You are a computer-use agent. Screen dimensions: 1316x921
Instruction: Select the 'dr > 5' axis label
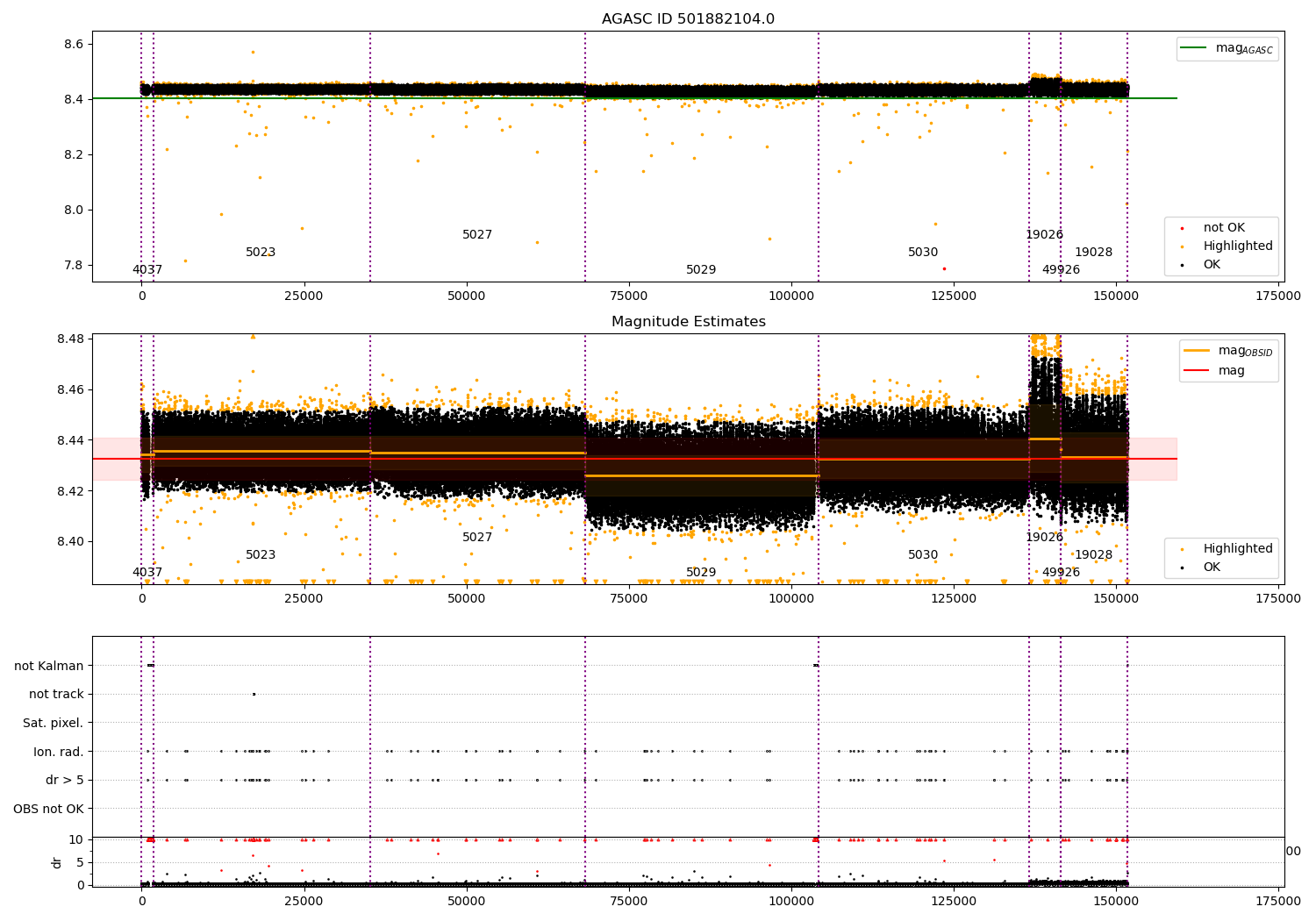click(65, 780)
